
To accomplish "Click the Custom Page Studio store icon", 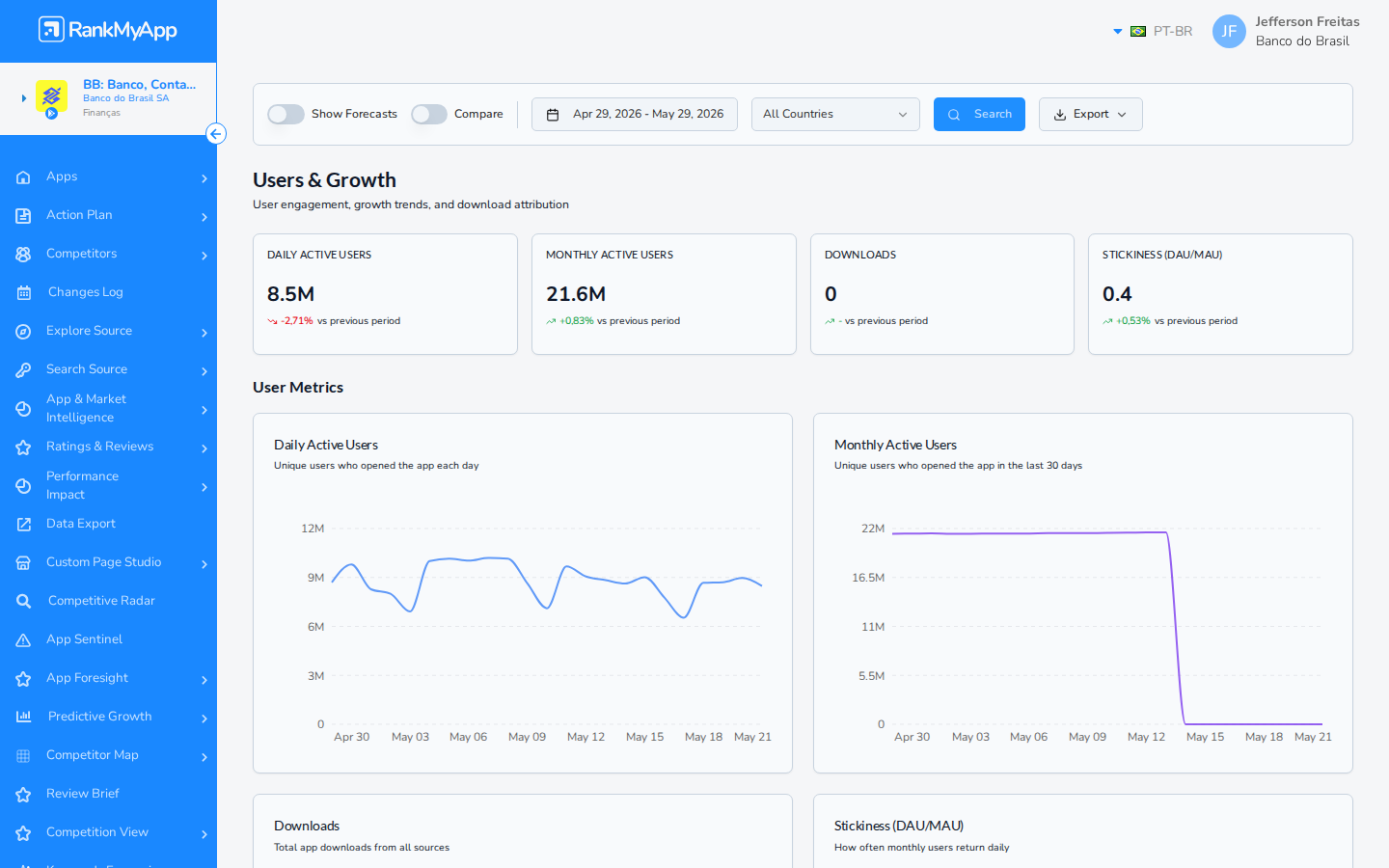I will pos(23,562).
